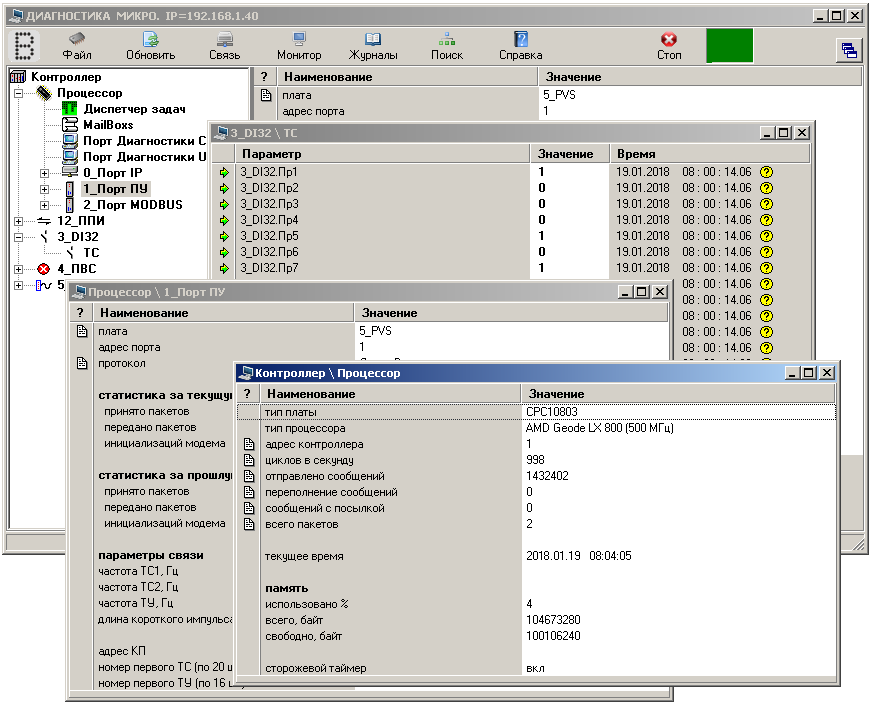Click Время column header in TC window
Viewport: 872px width, 704px height.
[x=708, y=154]
